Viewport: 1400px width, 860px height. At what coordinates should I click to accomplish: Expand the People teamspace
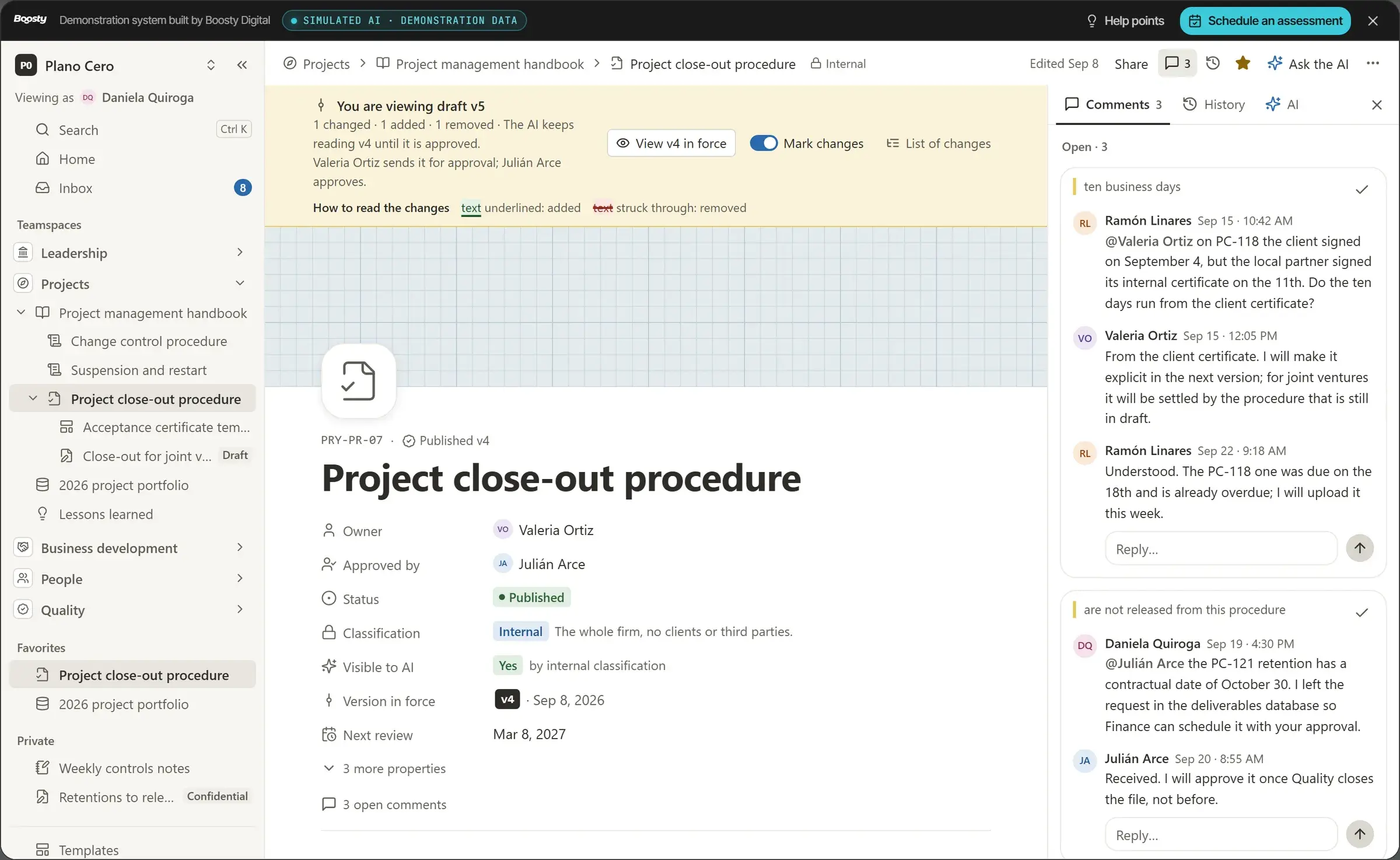[x=239, y=578]
